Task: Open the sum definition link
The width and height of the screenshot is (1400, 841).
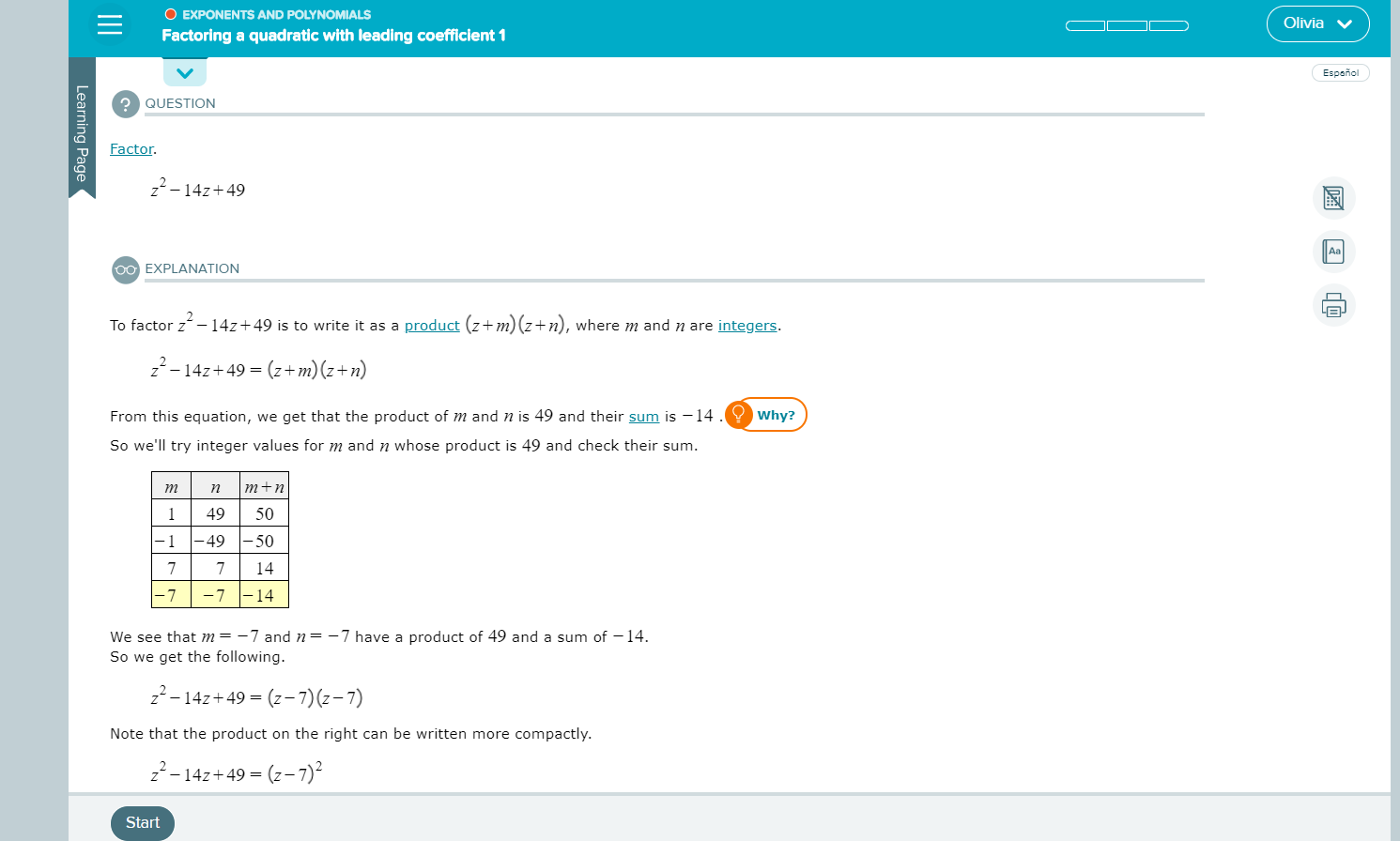Action: (643, 417)
